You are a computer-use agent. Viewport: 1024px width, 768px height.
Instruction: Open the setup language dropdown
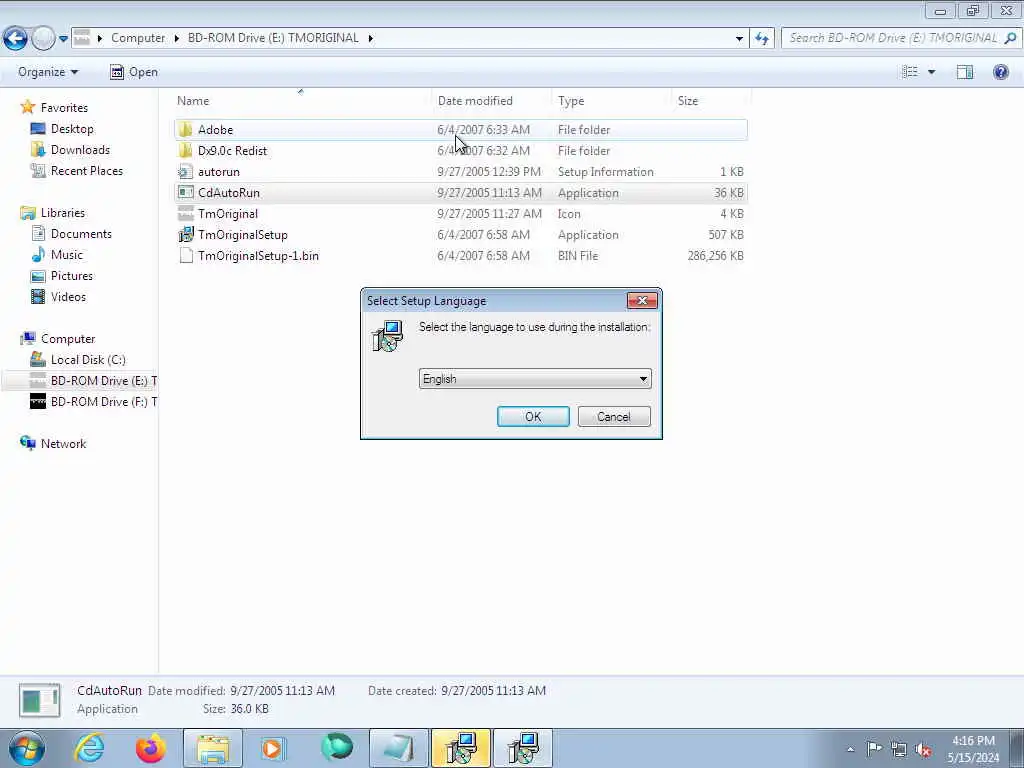pyautogui.click(x=535, y=379)
